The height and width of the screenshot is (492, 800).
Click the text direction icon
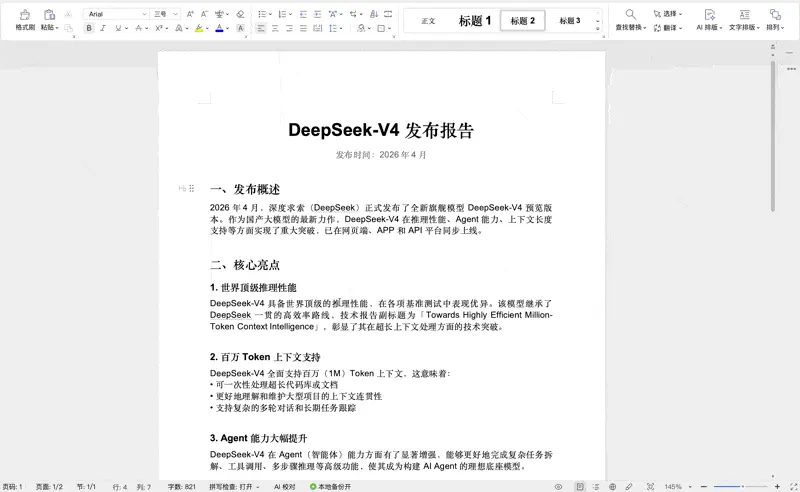pyautogui.click(x=353, y=14)
